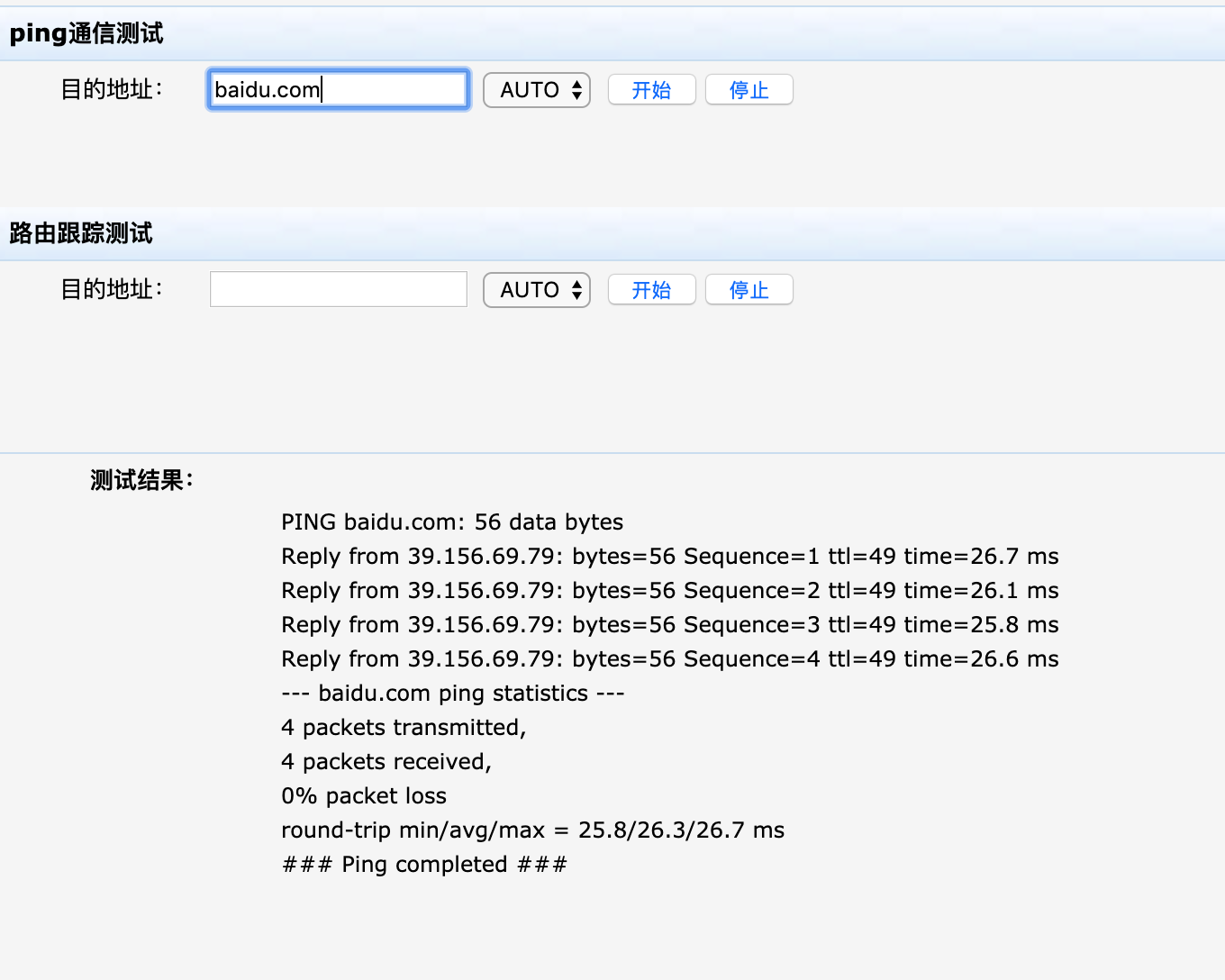
Task: Stop the ping communication test
Action: click(x=749, y=90)
